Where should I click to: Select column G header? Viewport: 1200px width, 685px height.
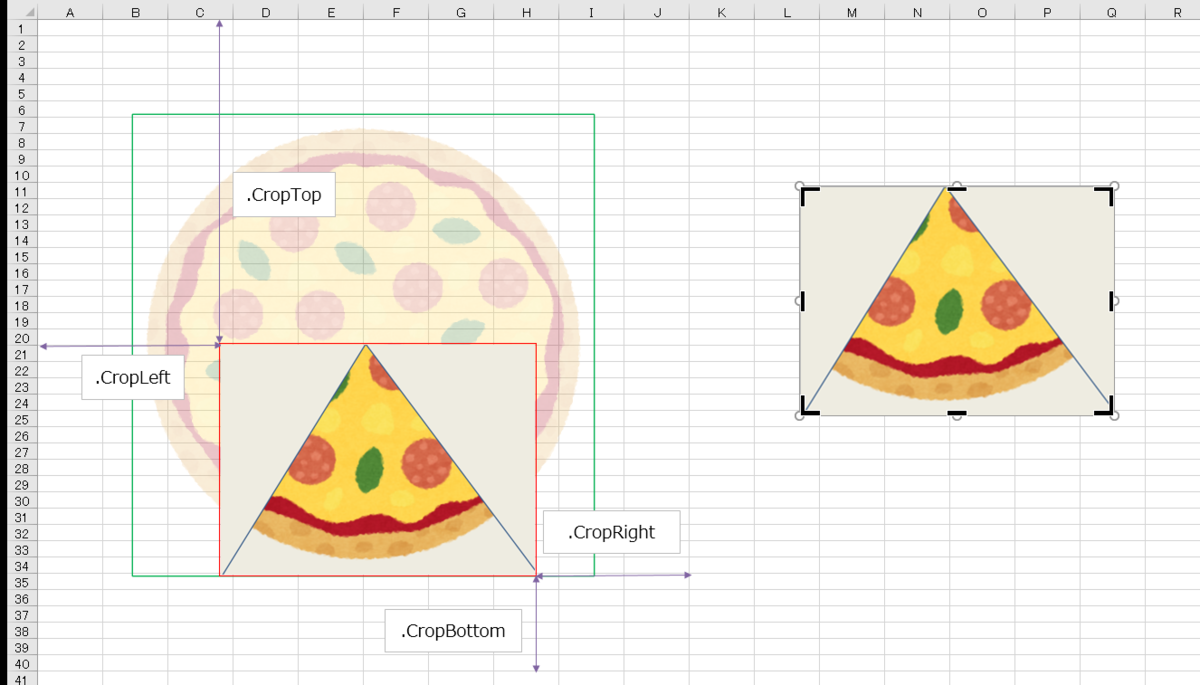(x=461, y=12)
